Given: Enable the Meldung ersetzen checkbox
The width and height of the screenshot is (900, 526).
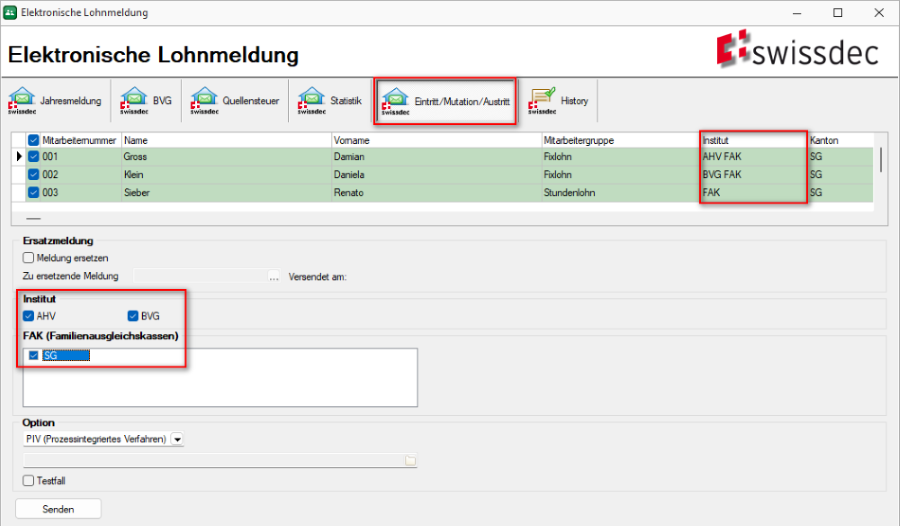Looking at the screenshot, I should point(28,258).
